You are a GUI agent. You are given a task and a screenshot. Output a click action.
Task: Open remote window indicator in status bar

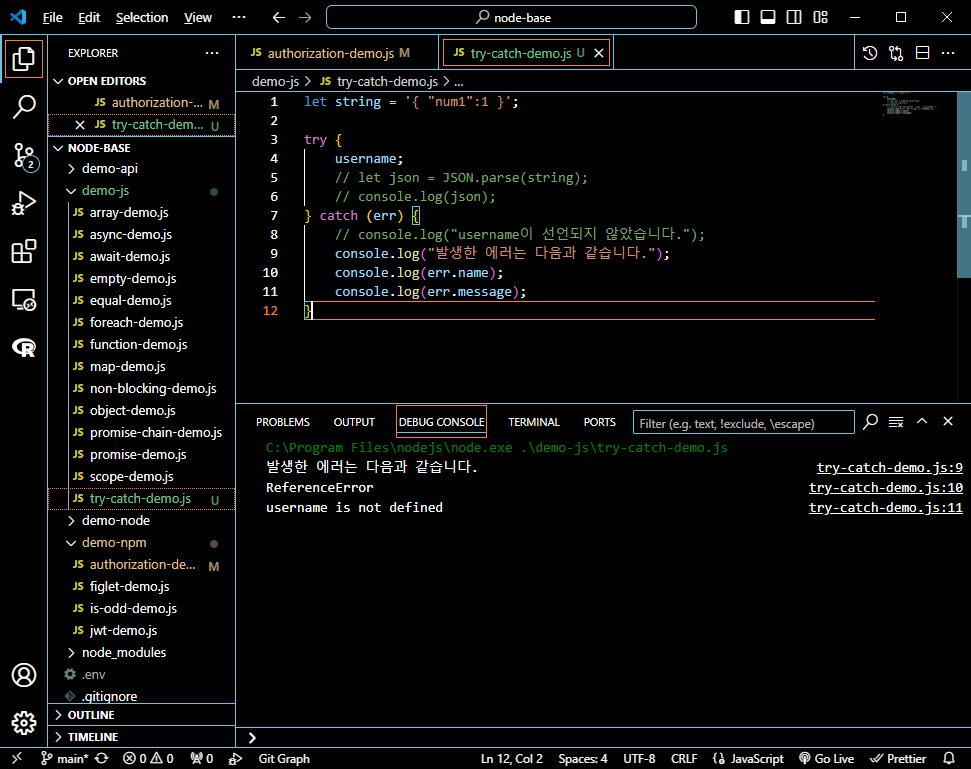(x=17, y=758)
